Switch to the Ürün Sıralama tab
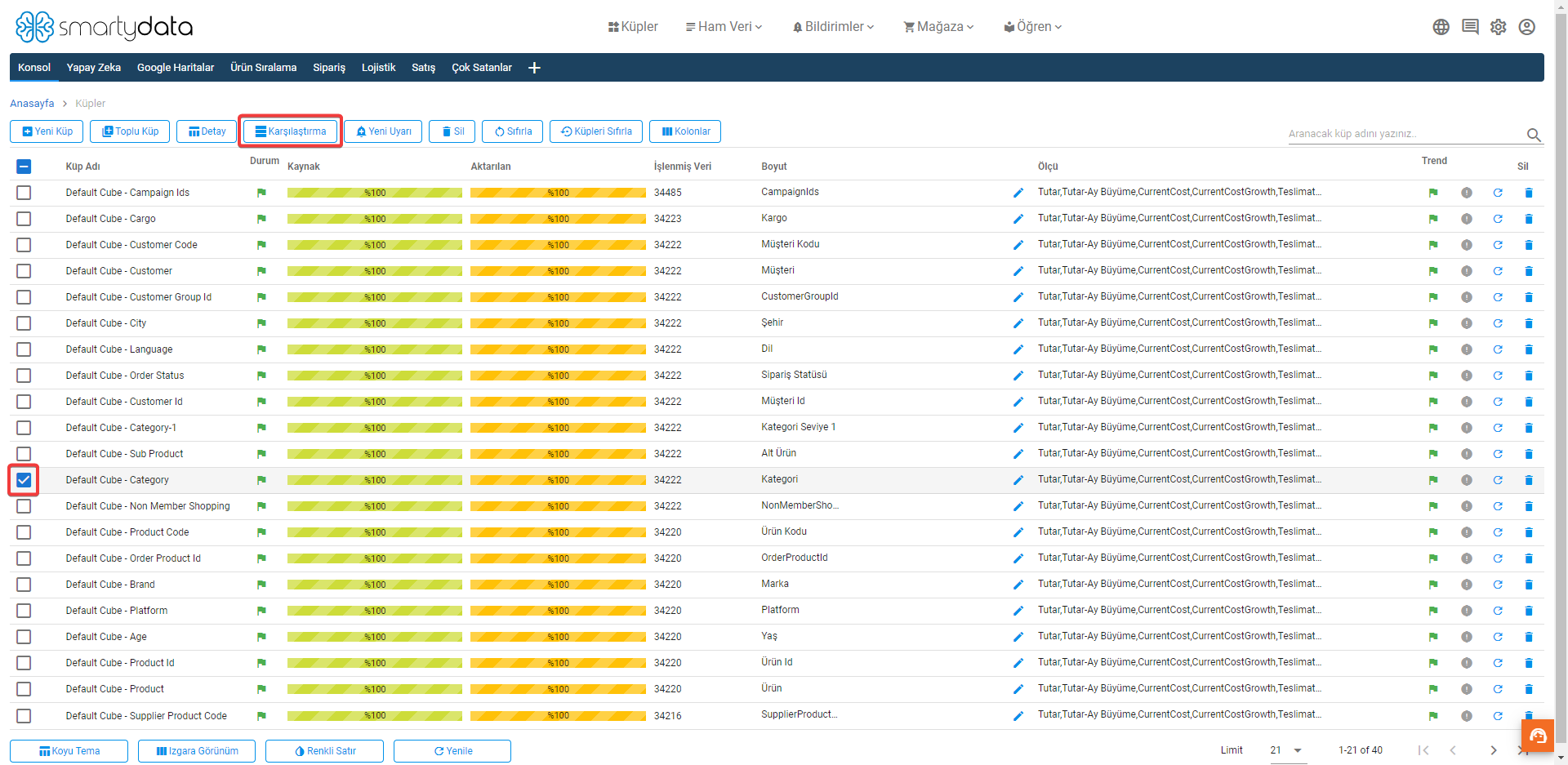The image size is (1568, 765). click(263, 68)
